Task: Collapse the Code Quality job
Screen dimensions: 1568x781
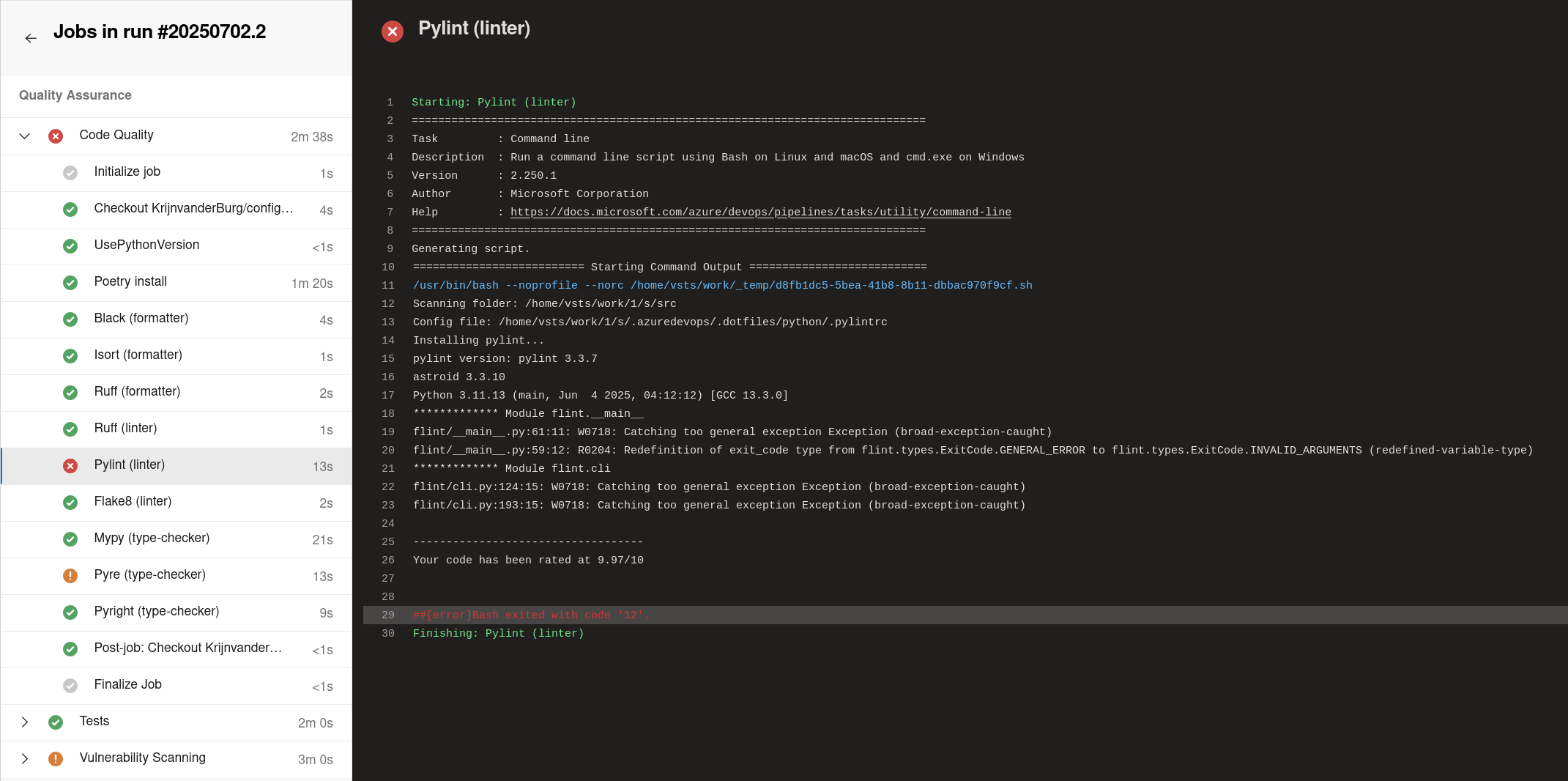Action: point(25,136)
